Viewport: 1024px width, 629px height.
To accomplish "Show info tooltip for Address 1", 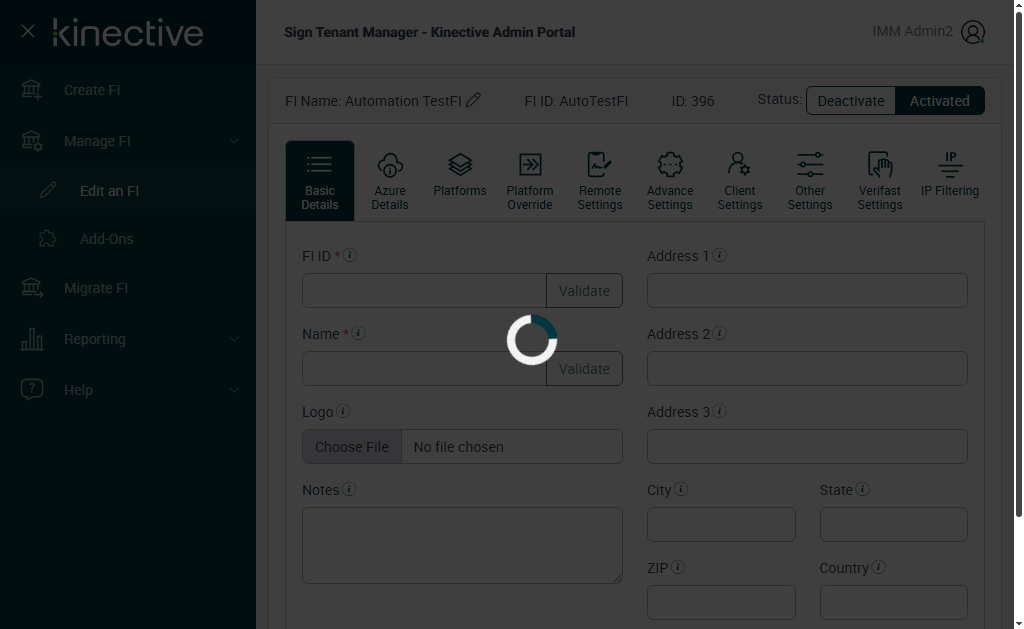I will pos(720,255).
